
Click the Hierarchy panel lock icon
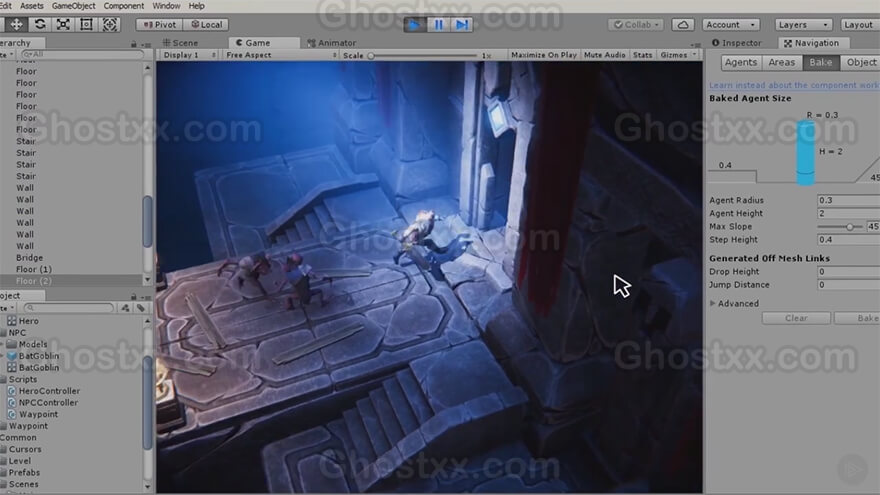point(134,44)
